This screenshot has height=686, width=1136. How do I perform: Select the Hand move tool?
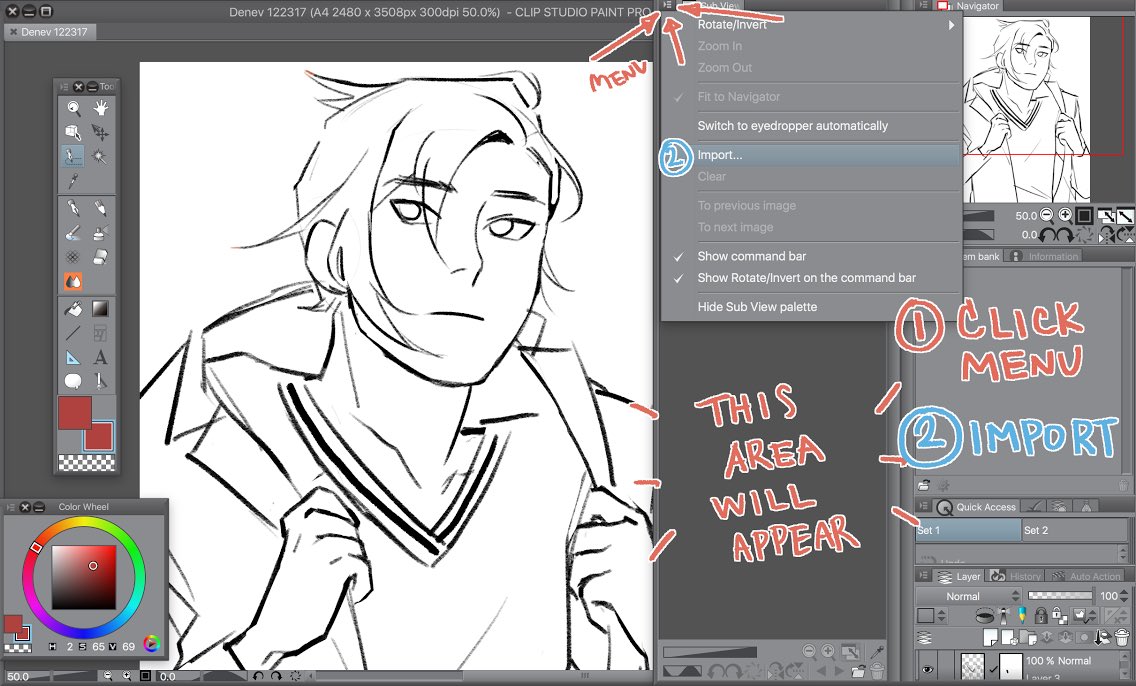tap(100, 109)
